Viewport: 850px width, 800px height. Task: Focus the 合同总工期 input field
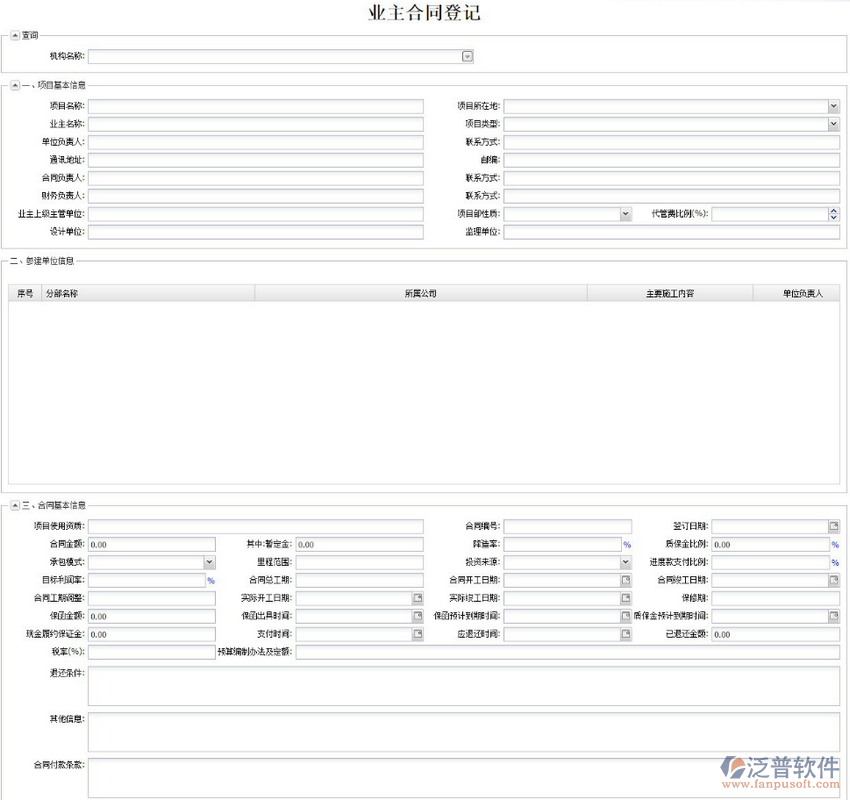click(359, 580)
